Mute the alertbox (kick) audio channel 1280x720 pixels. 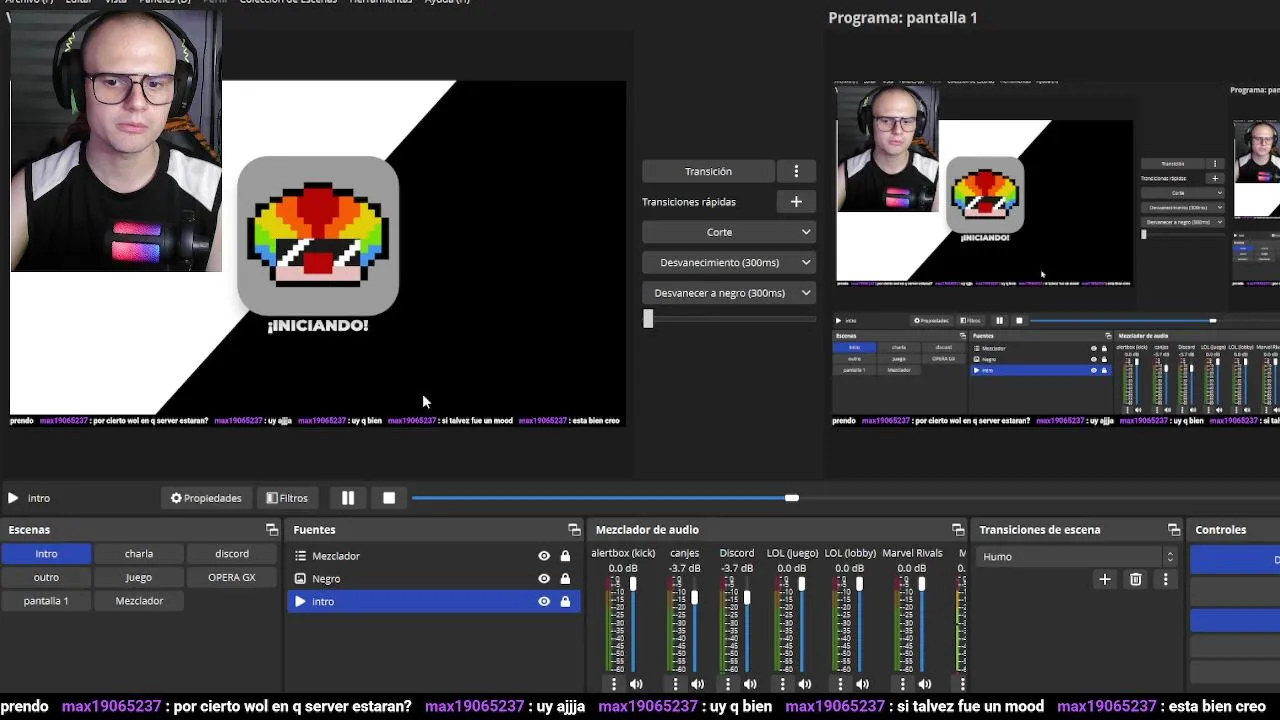tap(636, 684)
